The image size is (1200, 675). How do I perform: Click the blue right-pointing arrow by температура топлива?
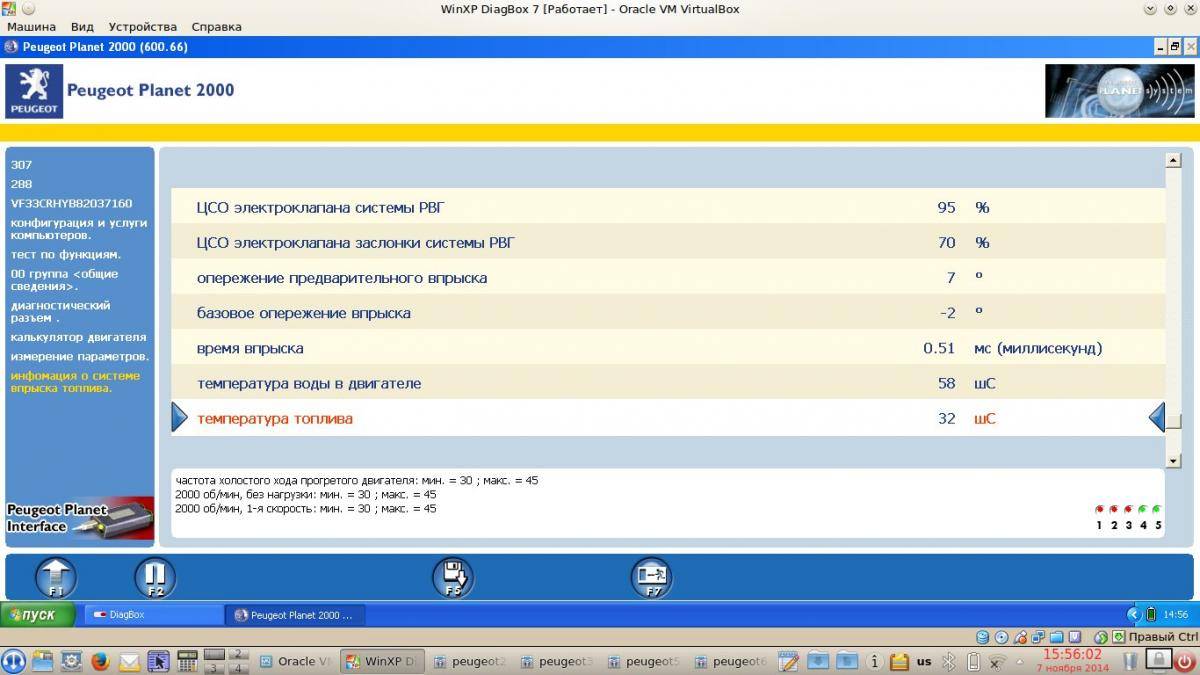[x=180, y=418]
